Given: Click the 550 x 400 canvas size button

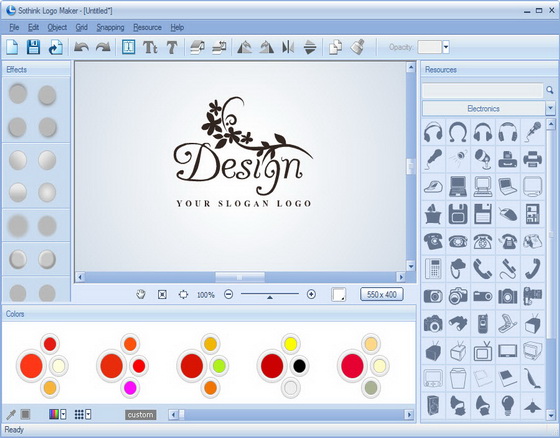Looking at the screenshot, I should [382, 294].
